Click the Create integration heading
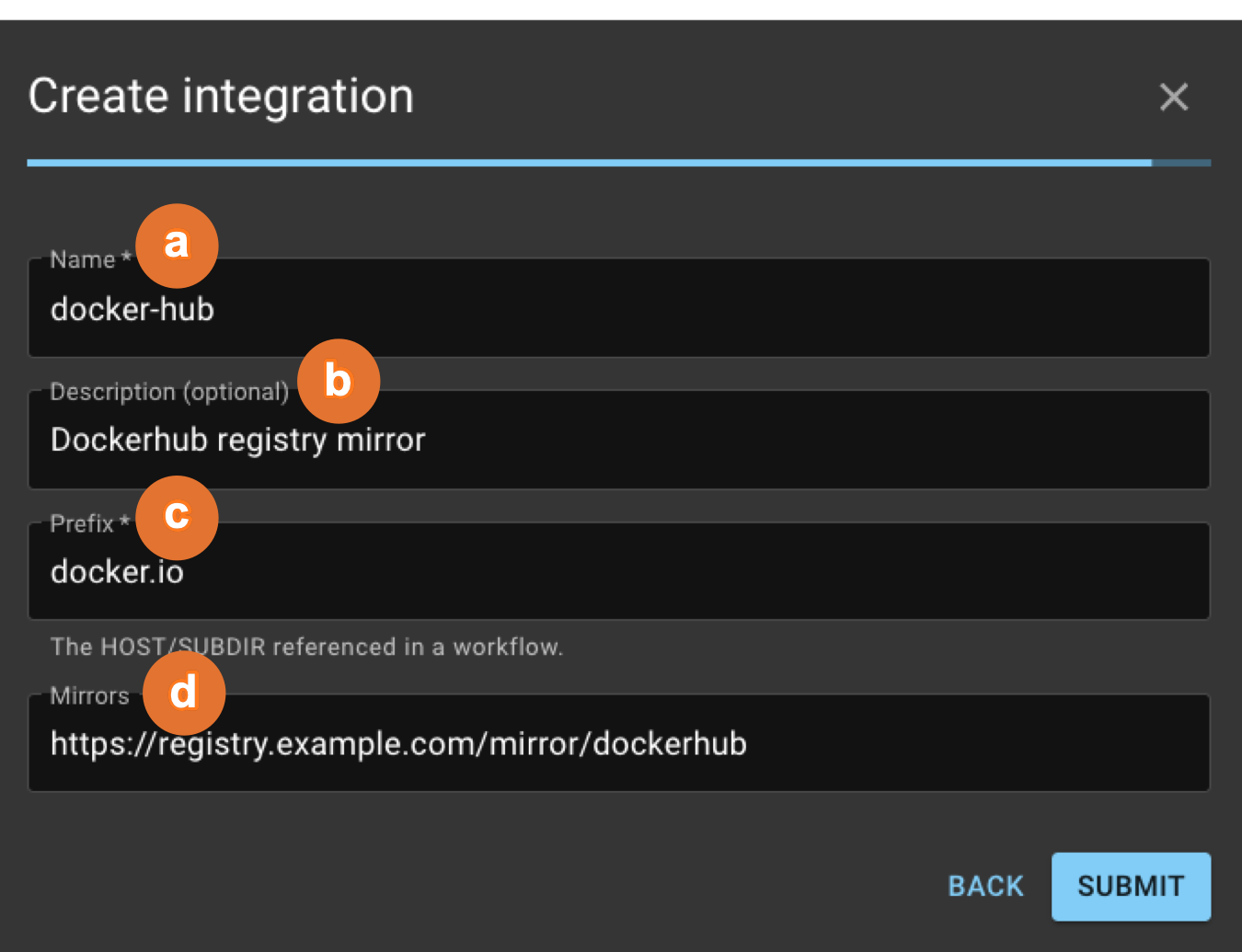This screenshot has height=952, width=1242. tap(221, 97)
